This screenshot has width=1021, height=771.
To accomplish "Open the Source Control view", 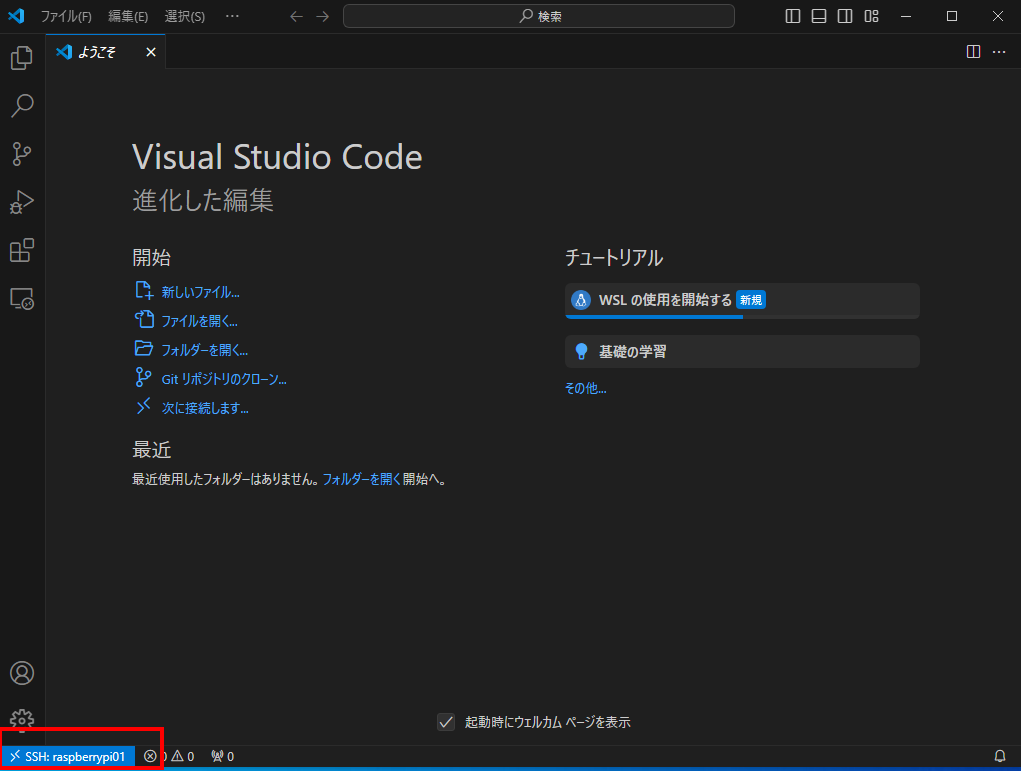I will point(22,154).
